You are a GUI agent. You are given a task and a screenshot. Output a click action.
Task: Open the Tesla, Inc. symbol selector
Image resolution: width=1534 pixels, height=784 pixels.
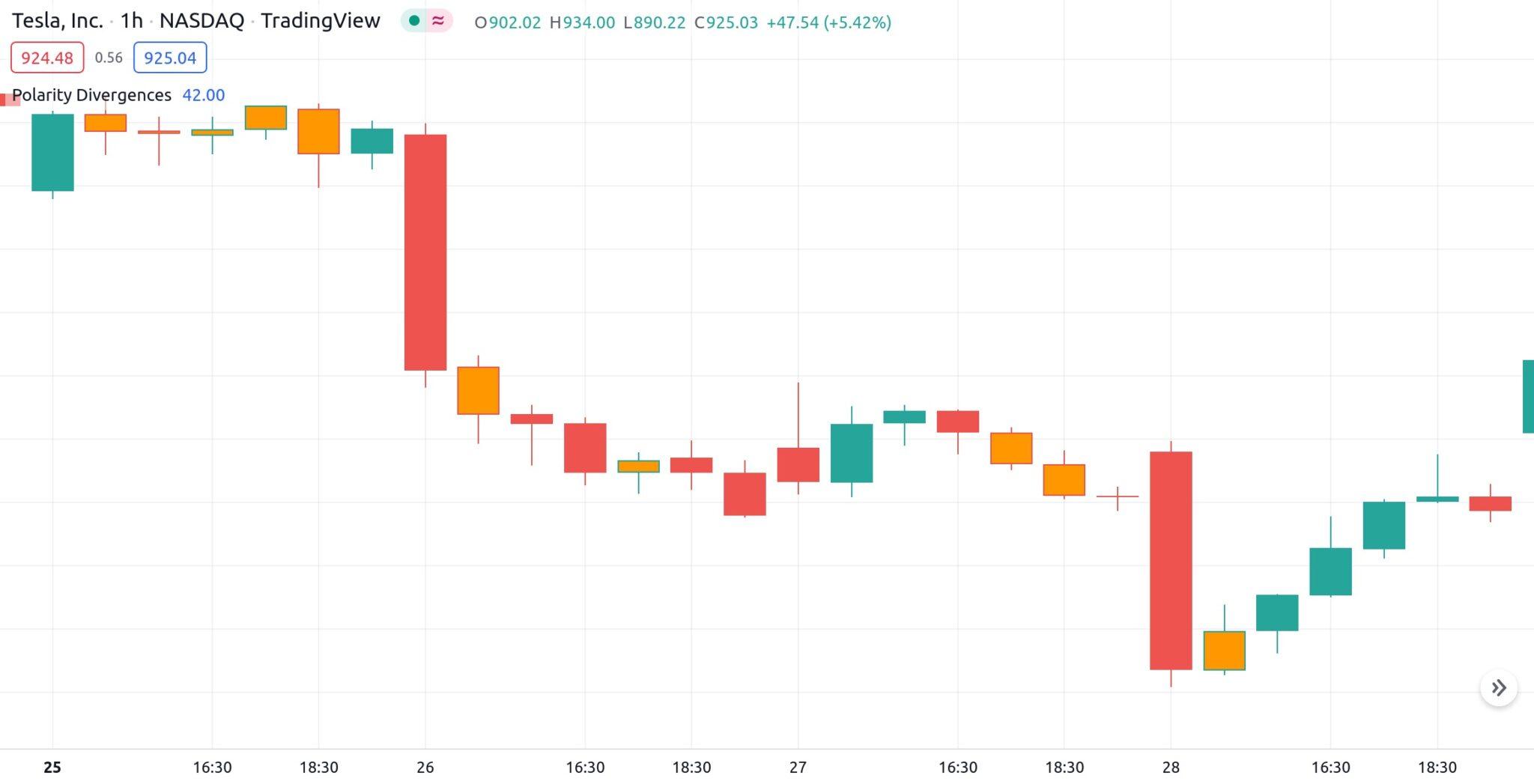tap(60, 21)
